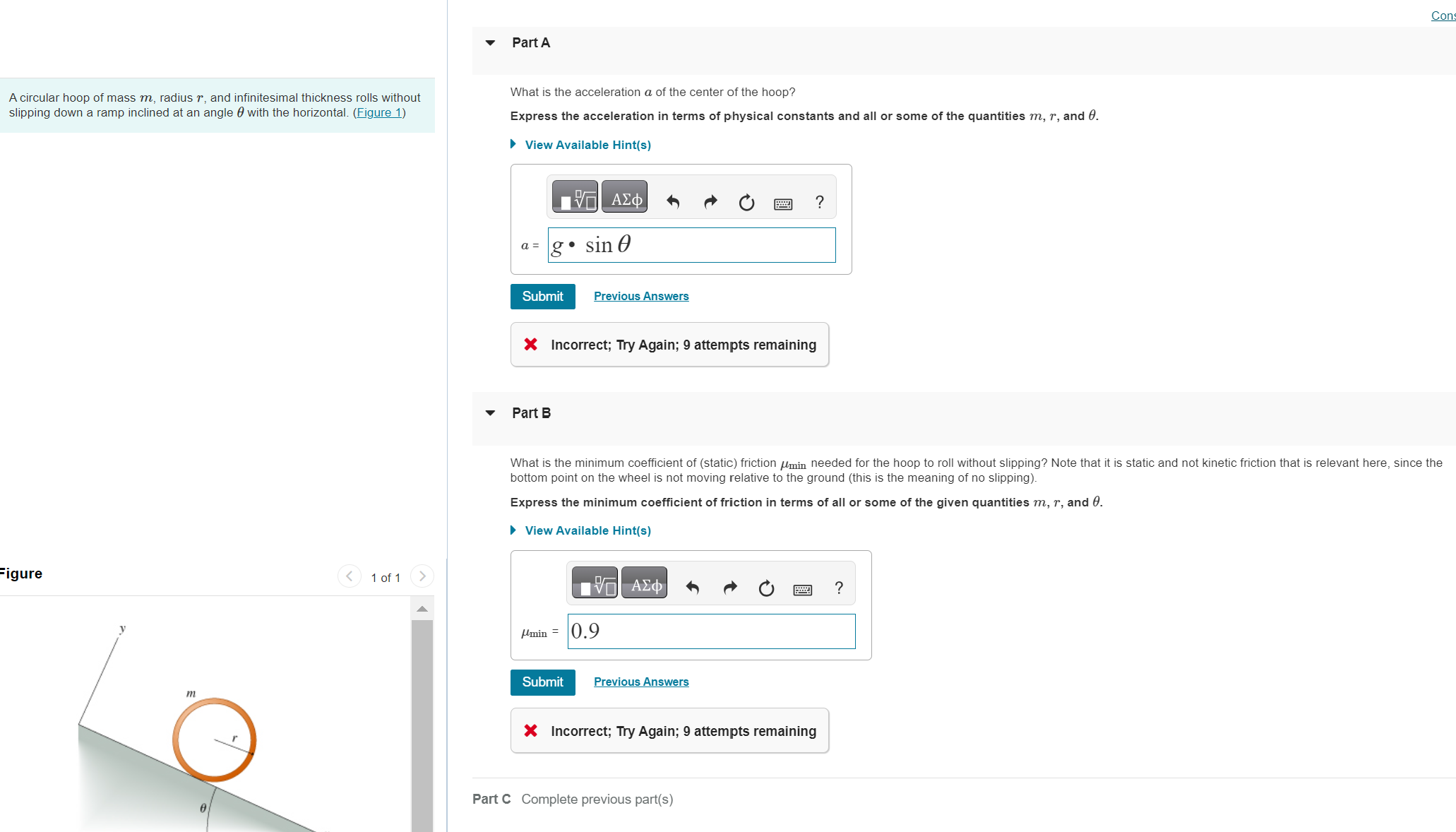The width and height of the screenshot is (1456, 832).
Task: Expand the Part B section disclosure triangle
Action: 489,413
